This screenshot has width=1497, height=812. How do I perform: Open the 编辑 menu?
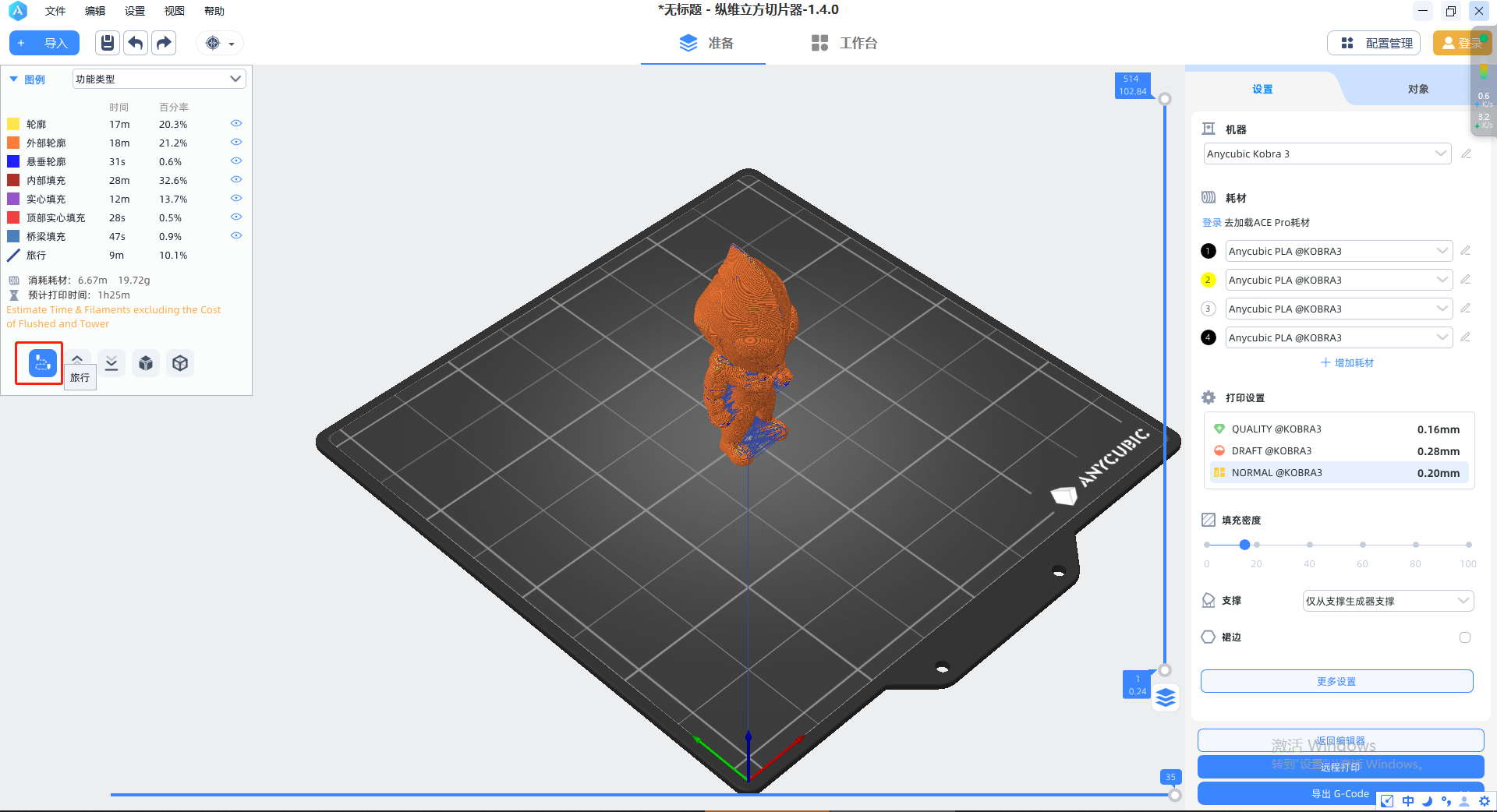[95, 11]
